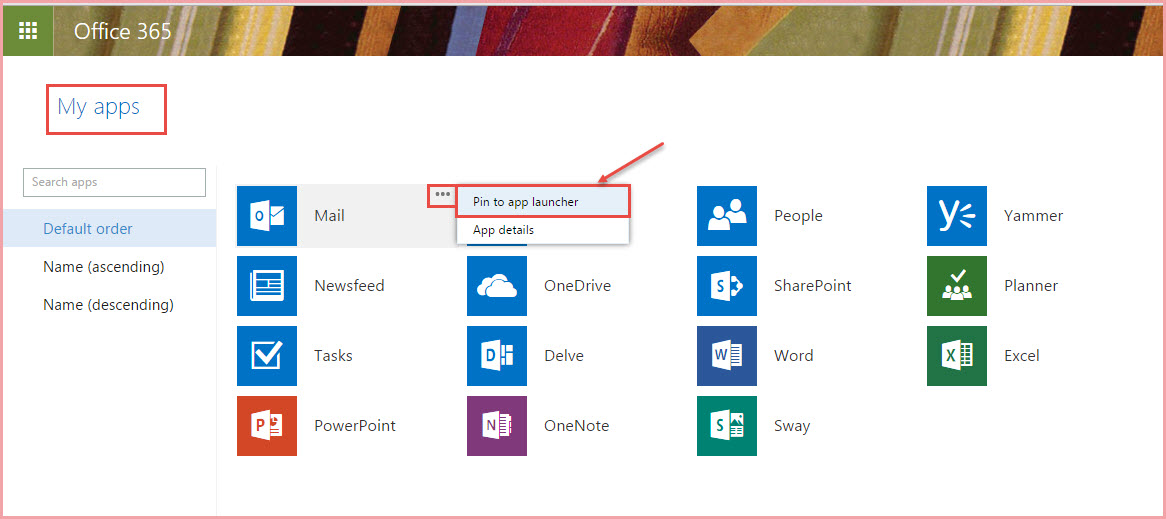Launch the Excel tile icon
The width and height of the screenshot is (1166, 519).
pyautogui.click(x=956, y=355)
